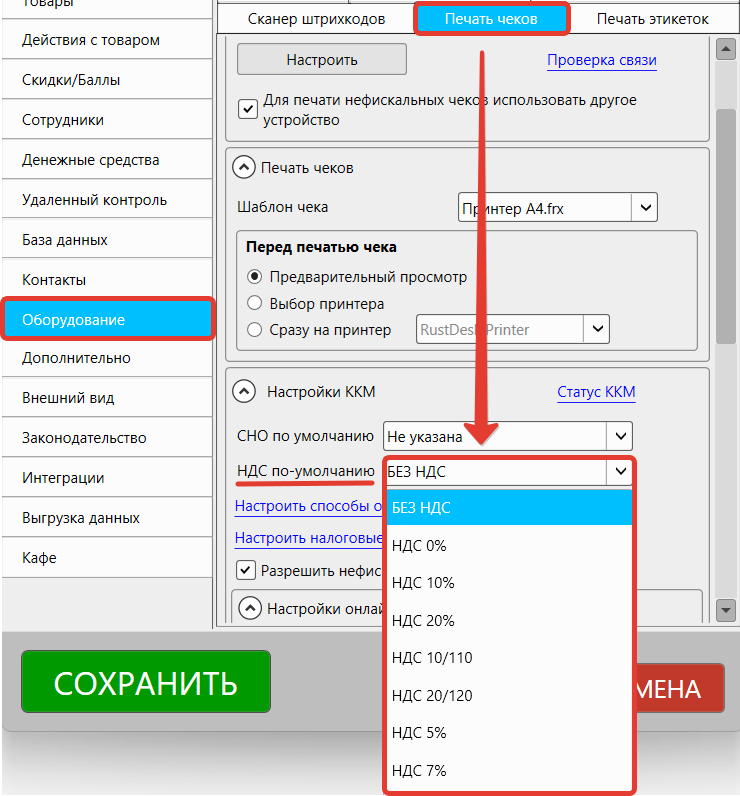Collapse the Печать чеков section chevron

pyautogui.click(x=243, y=168)
